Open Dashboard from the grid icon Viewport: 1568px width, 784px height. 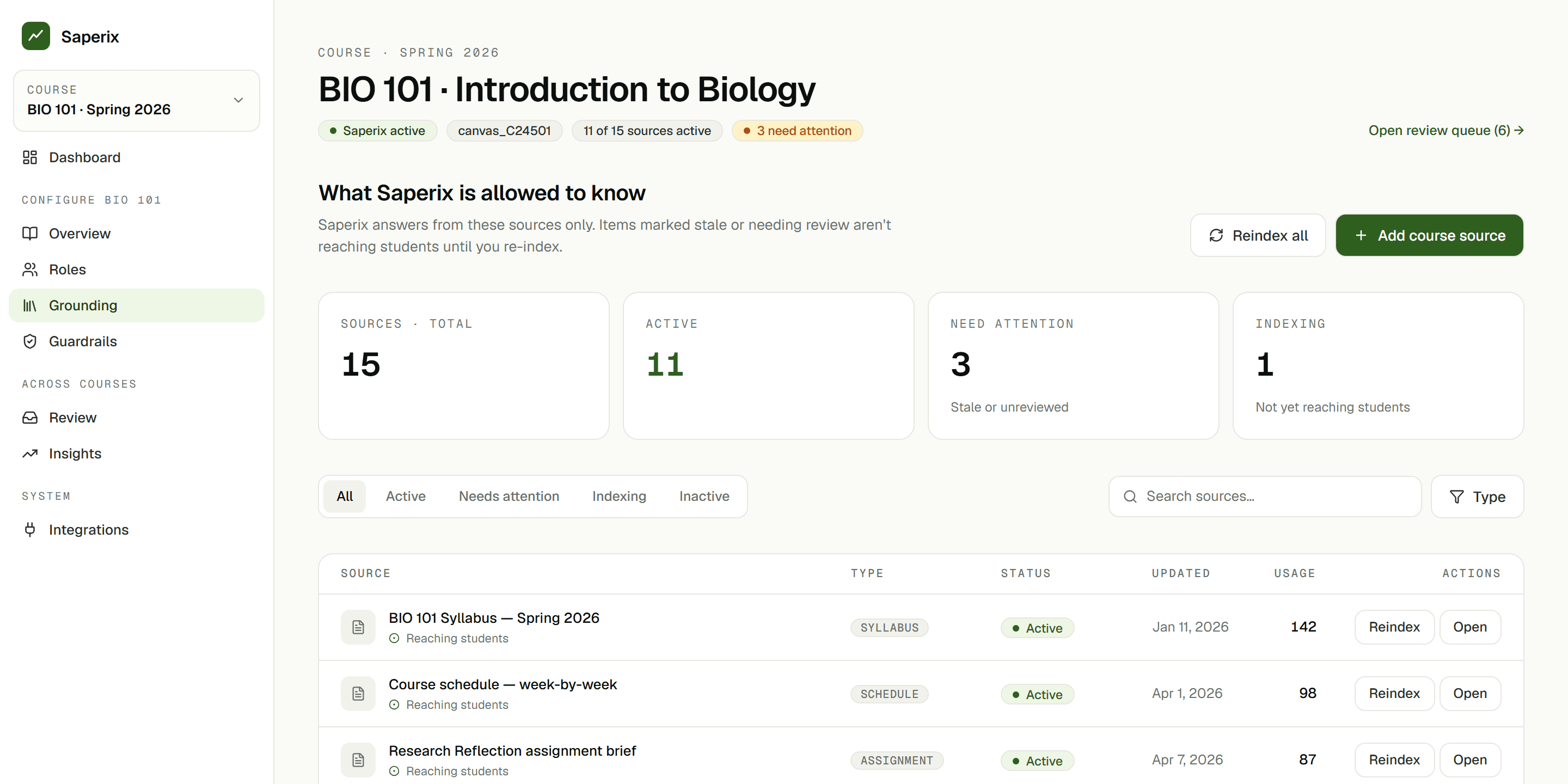click(x=30, y=158)
